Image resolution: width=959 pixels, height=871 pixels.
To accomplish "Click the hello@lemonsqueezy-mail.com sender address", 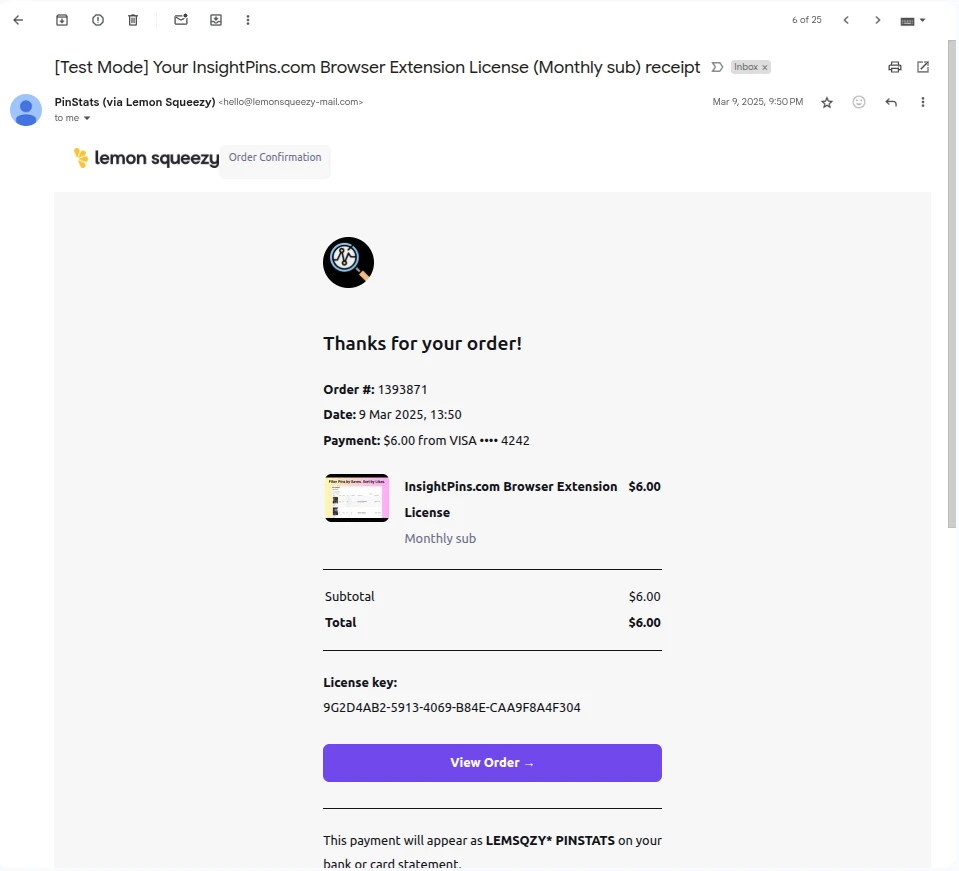I will coord(291,102).
